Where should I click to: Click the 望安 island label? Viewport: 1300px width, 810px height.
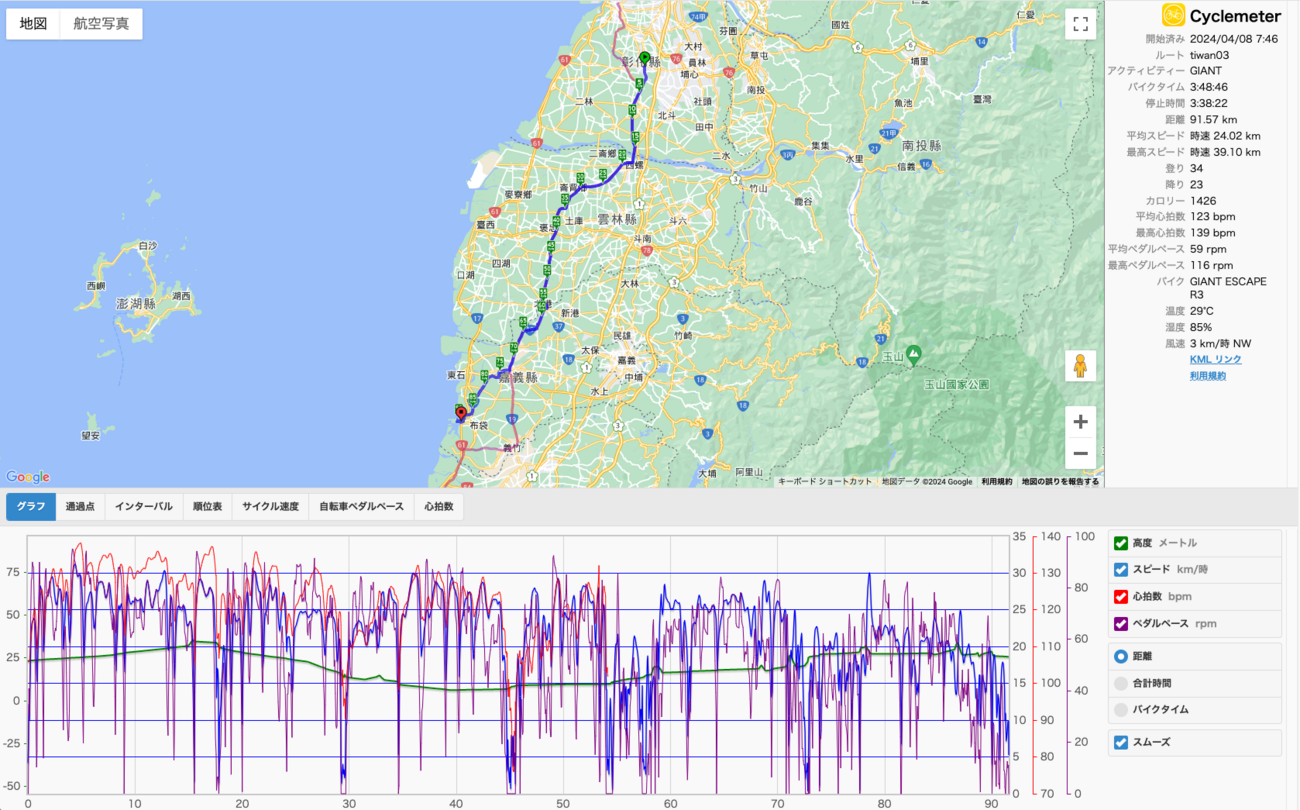coord(91,436)
